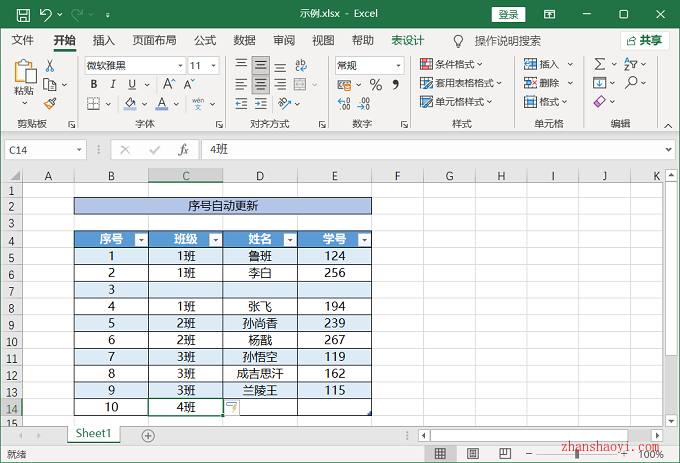
Task: Switch to the 数据 tab
Action: [244, 40]
